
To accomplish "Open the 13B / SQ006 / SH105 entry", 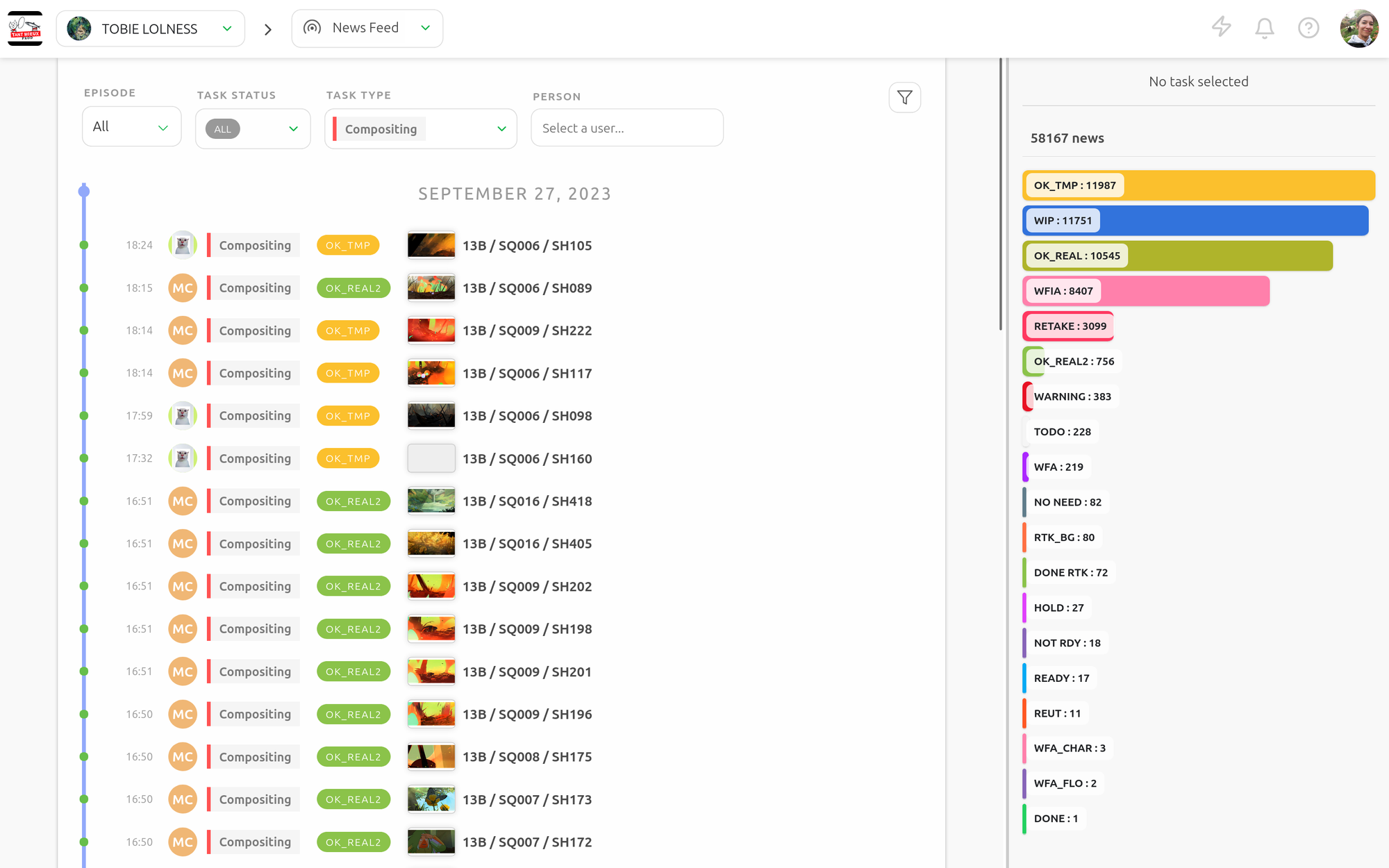I will 527,246.
